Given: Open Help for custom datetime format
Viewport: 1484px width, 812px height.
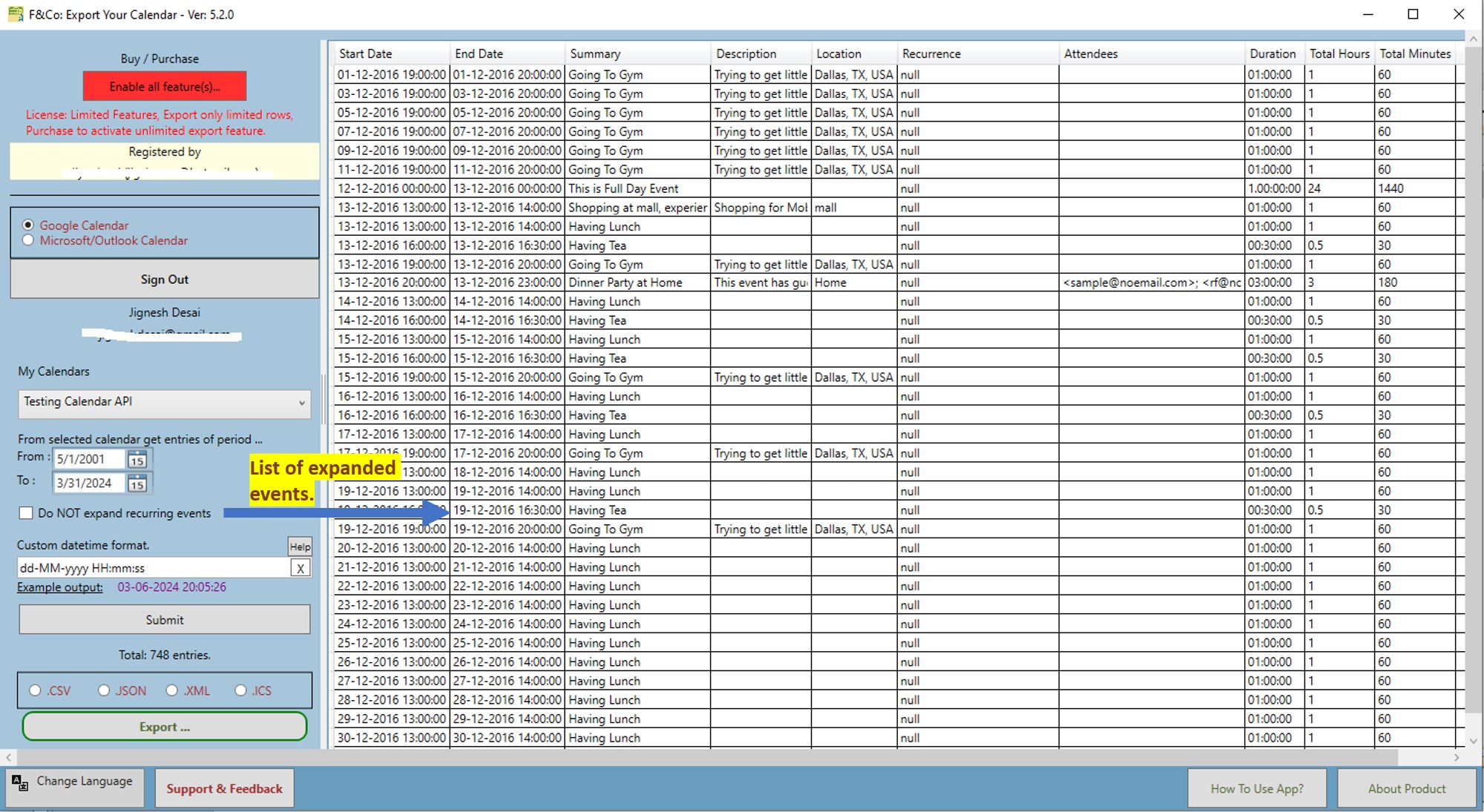Looking at the screenshot, I should [300, 547].
